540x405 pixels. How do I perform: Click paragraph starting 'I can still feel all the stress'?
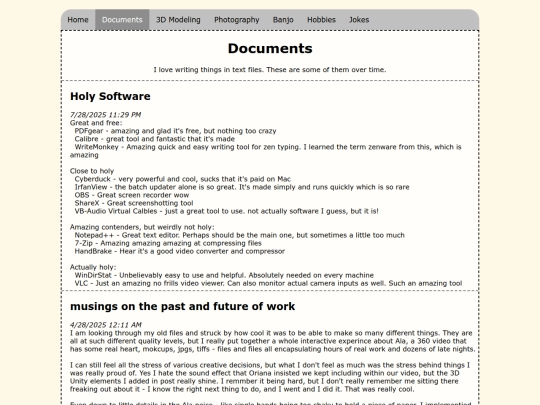[271, 377]
